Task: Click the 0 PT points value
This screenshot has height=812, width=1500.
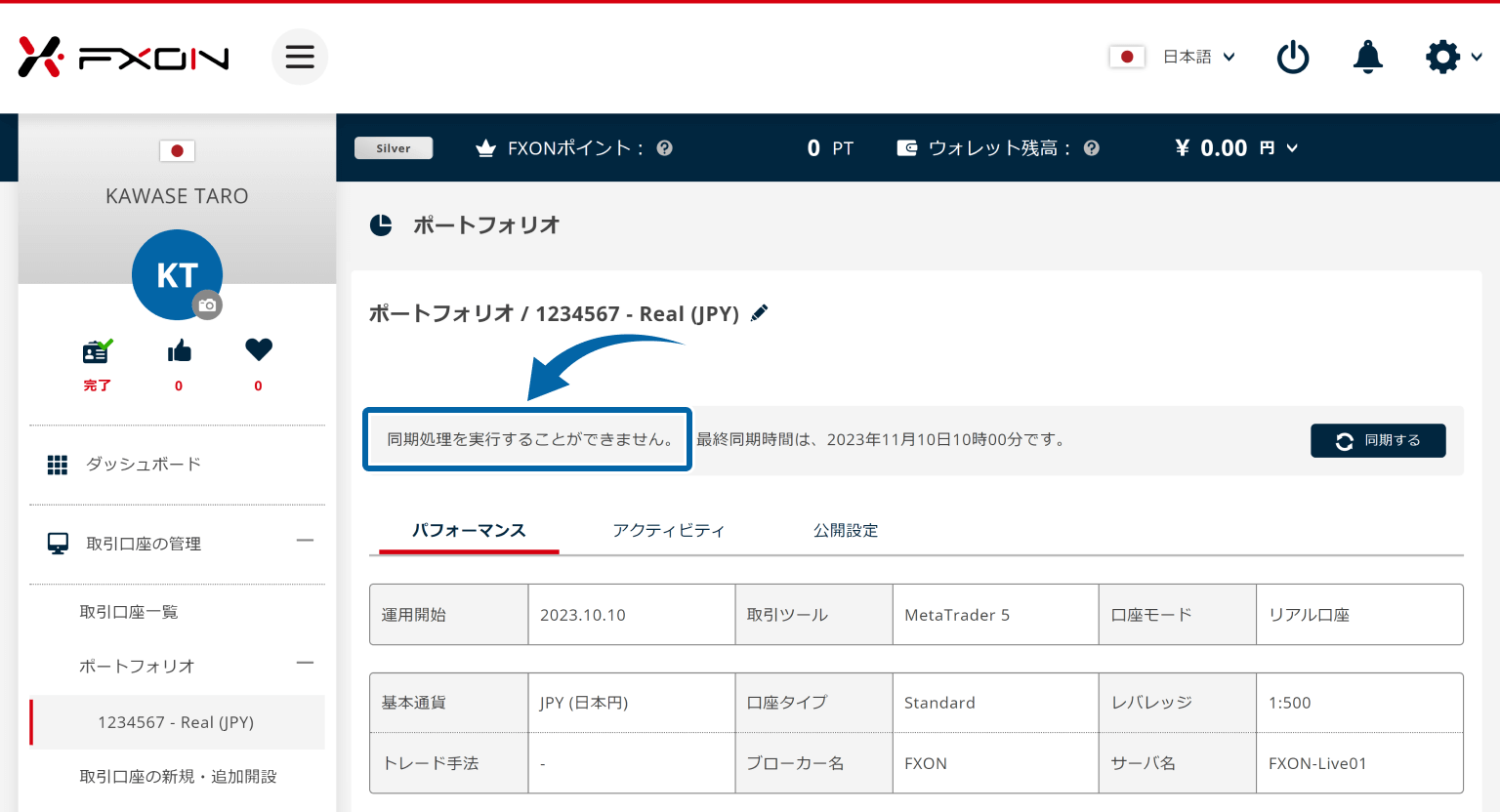Action: tap(830, 148)
